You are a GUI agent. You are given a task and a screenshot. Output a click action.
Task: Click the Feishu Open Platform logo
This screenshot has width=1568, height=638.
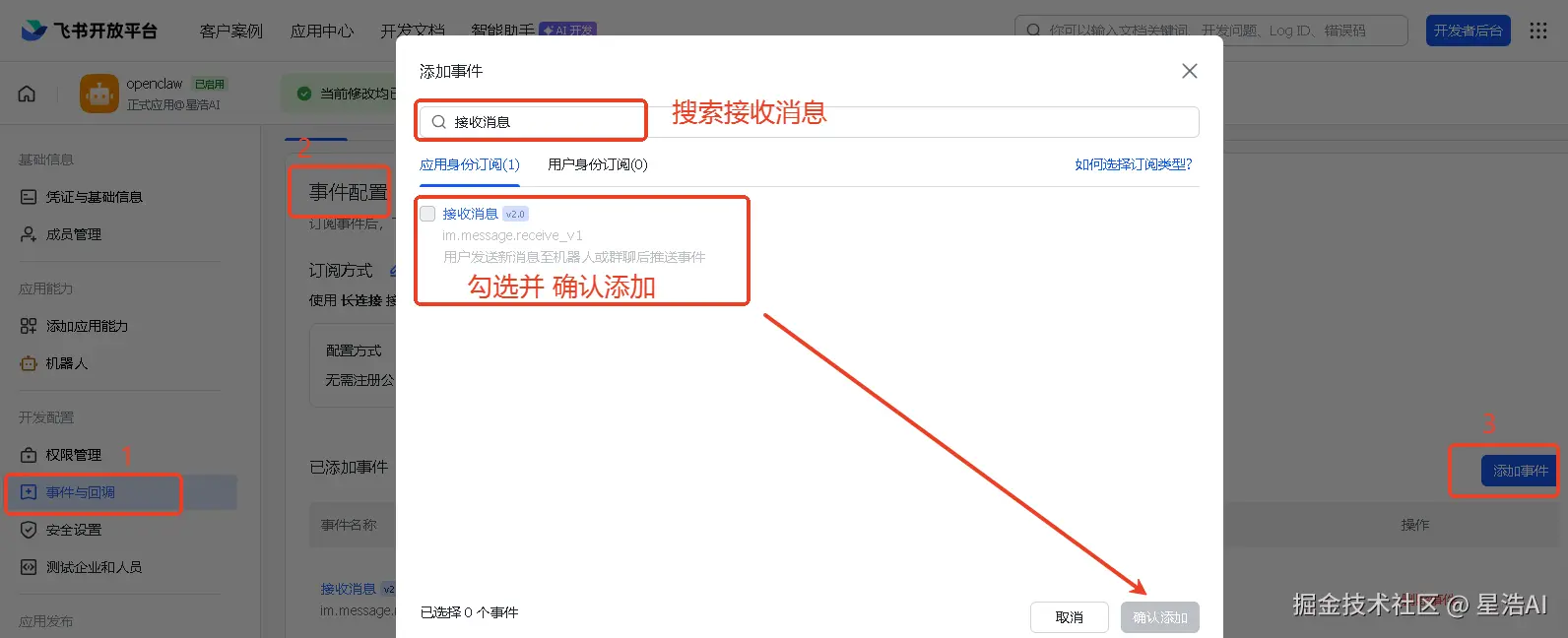pos(90,31)
